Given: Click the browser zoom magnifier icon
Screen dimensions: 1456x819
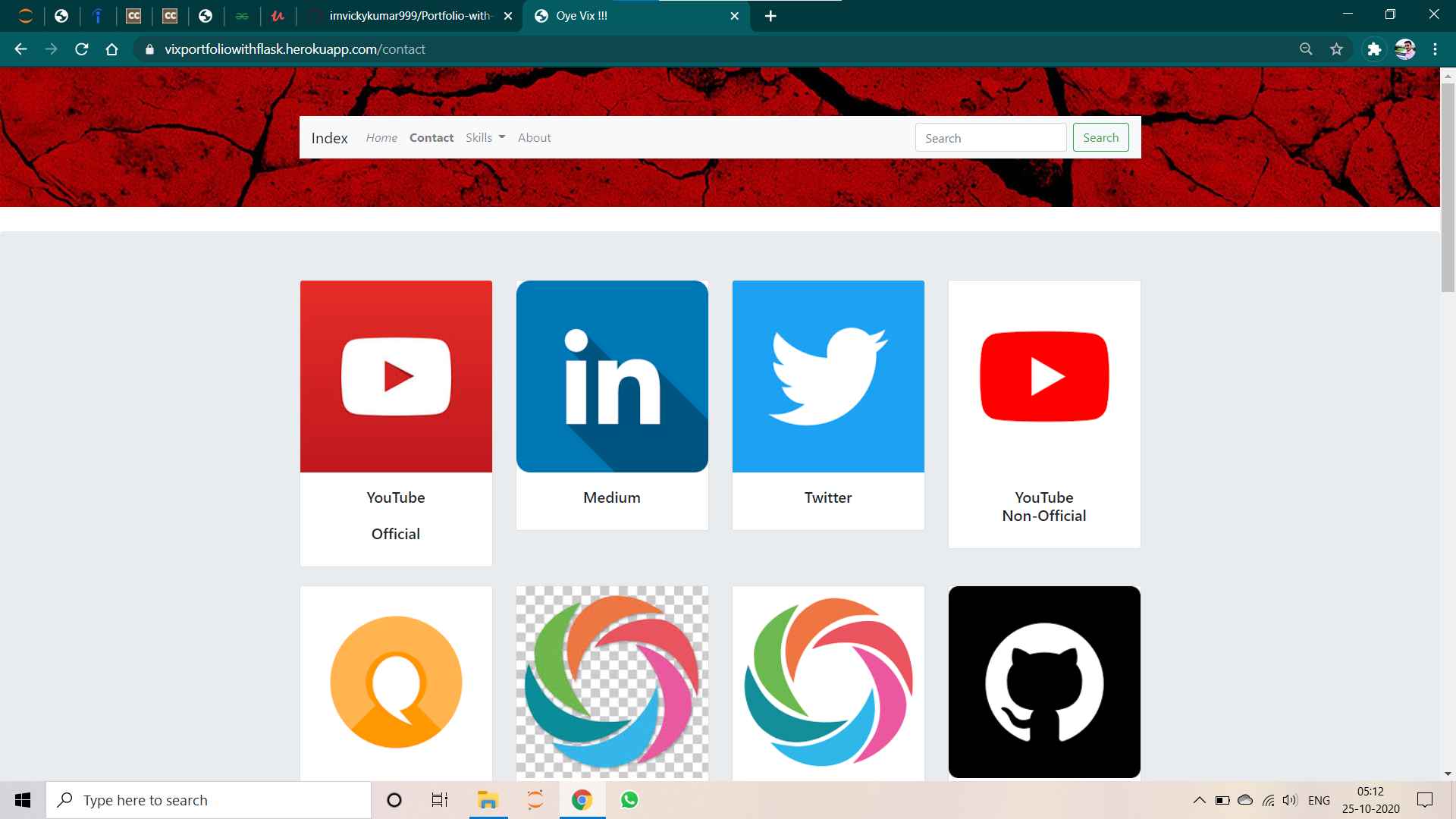Looking at the screenshot, I should [1306, 49].
